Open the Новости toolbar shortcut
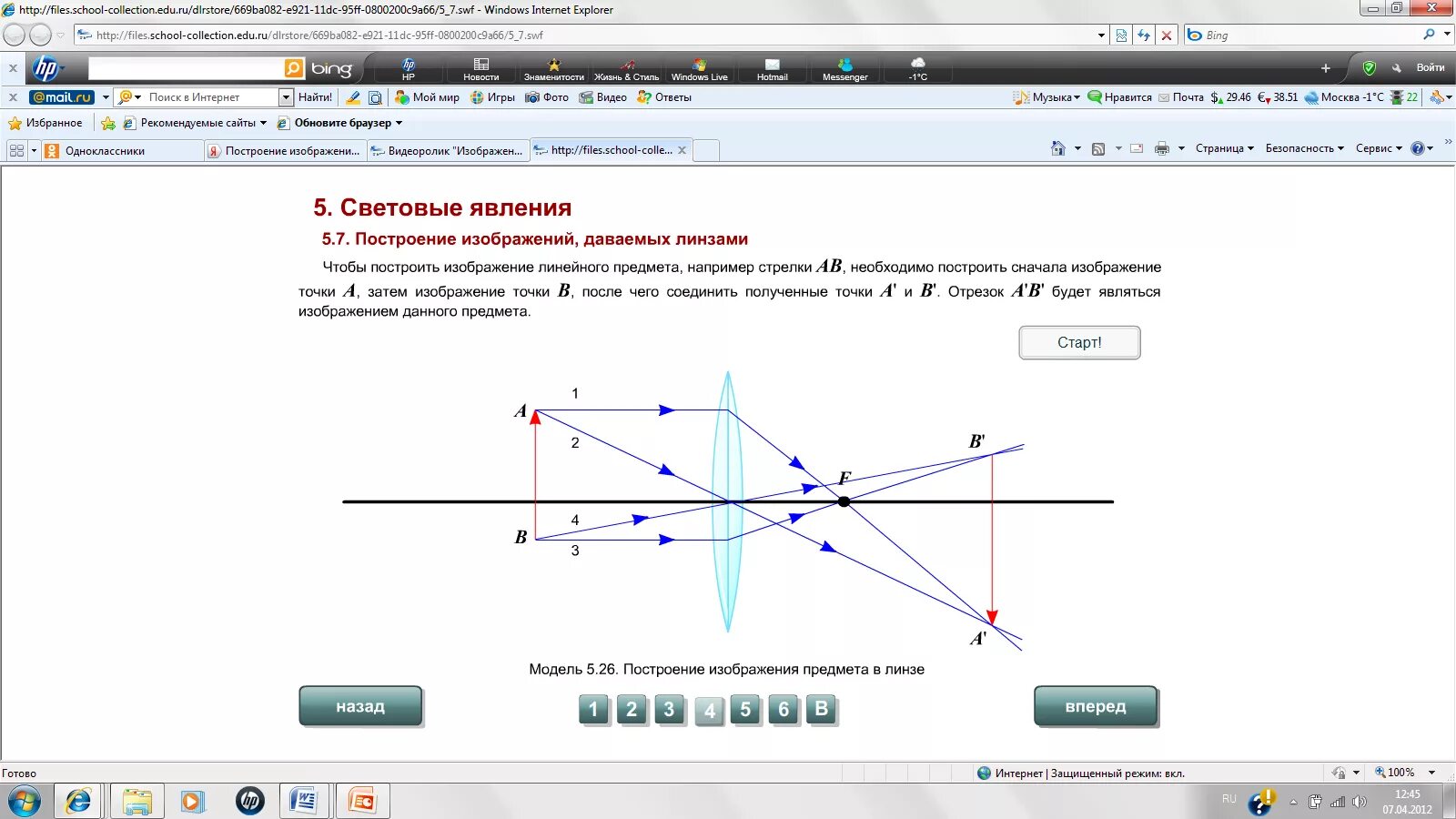Viewport: 1456px width, 819px height. 481,69
